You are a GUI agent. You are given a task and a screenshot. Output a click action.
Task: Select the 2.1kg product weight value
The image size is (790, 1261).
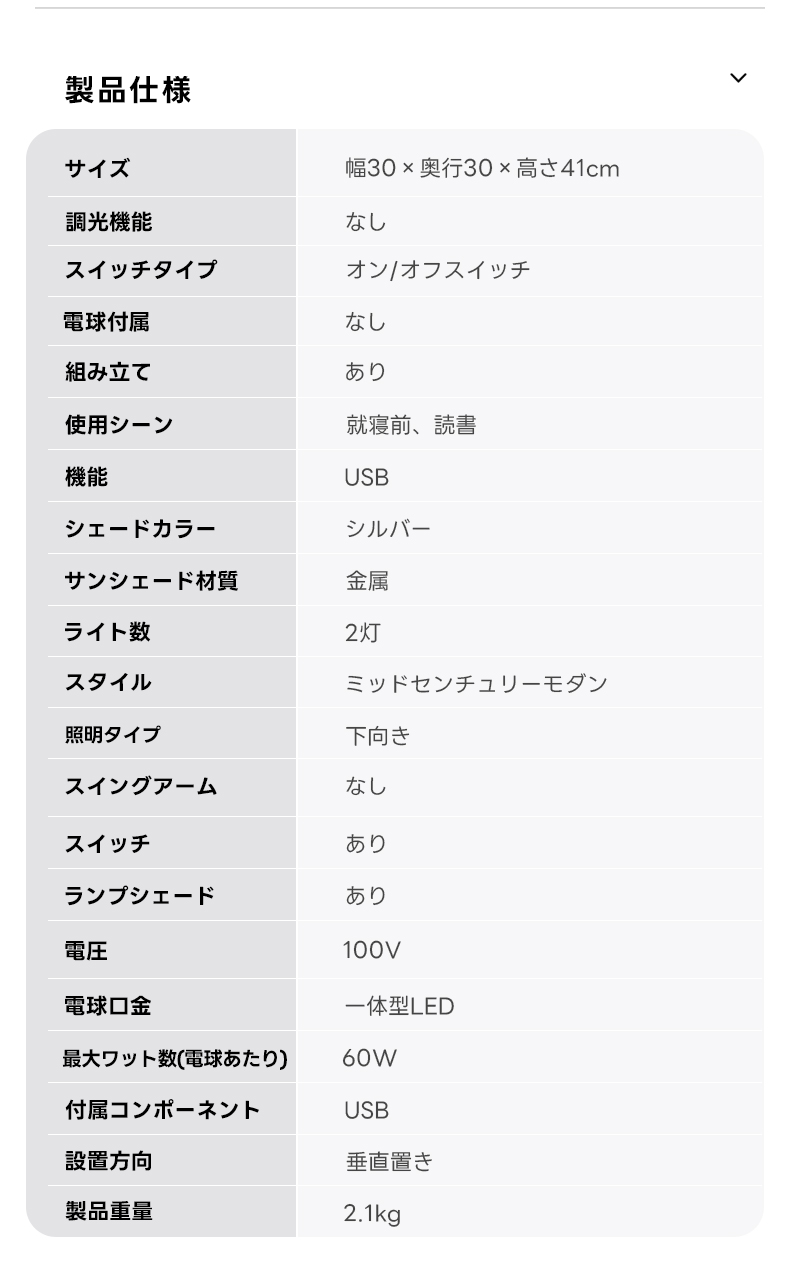(372, 1214)
